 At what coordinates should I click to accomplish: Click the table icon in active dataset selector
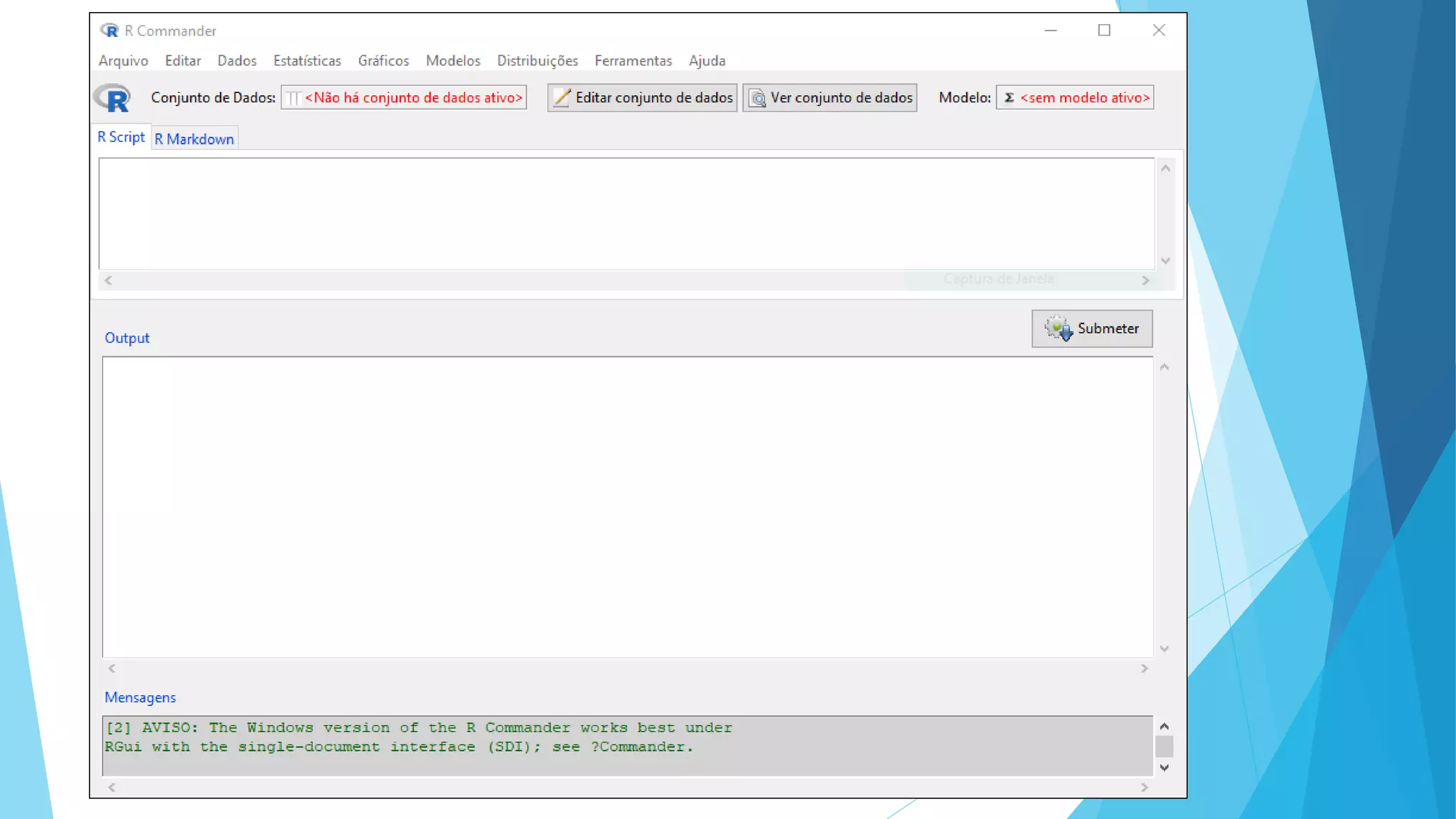(293, 98)
